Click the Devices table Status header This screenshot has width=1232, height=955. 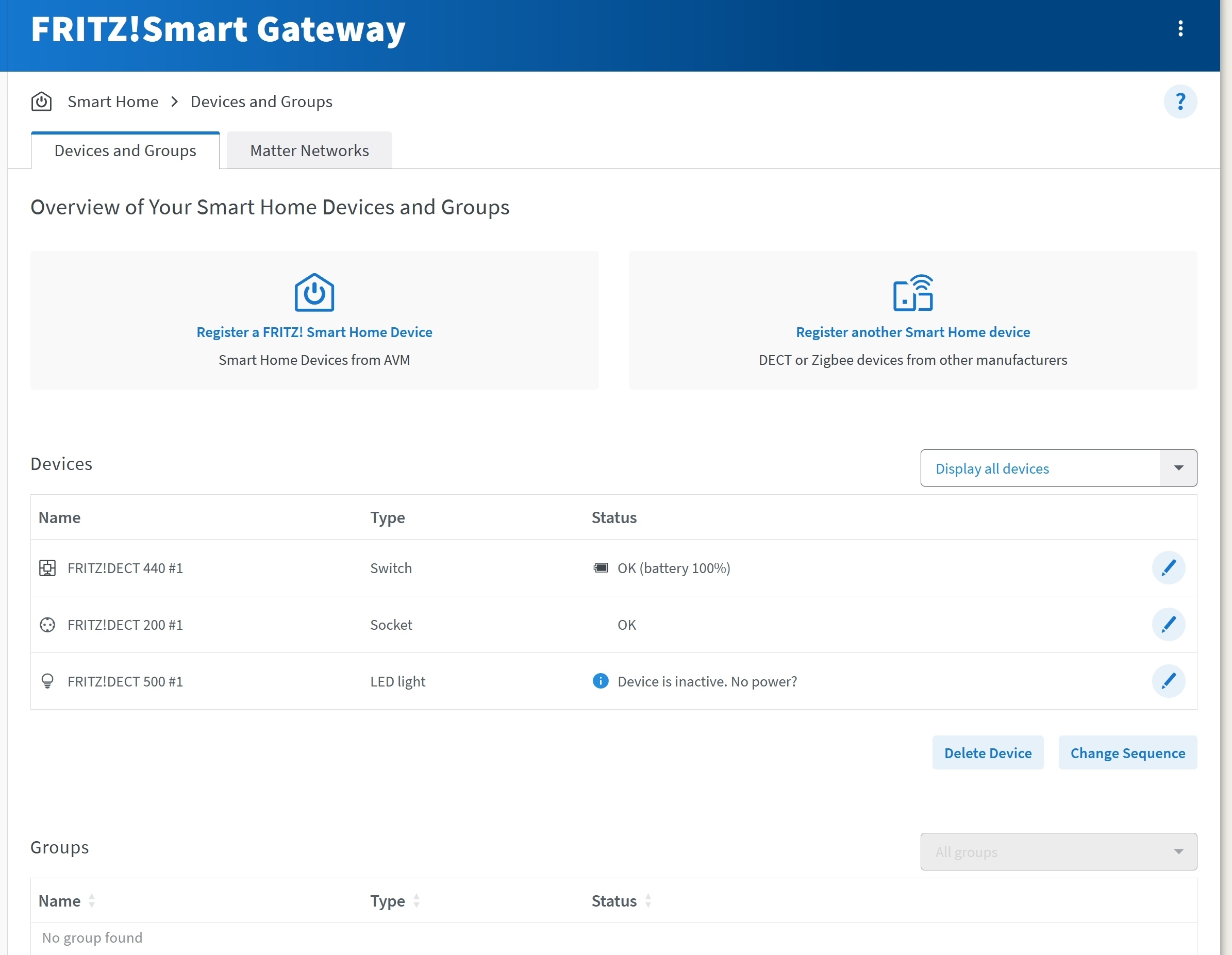click(614, 518)
